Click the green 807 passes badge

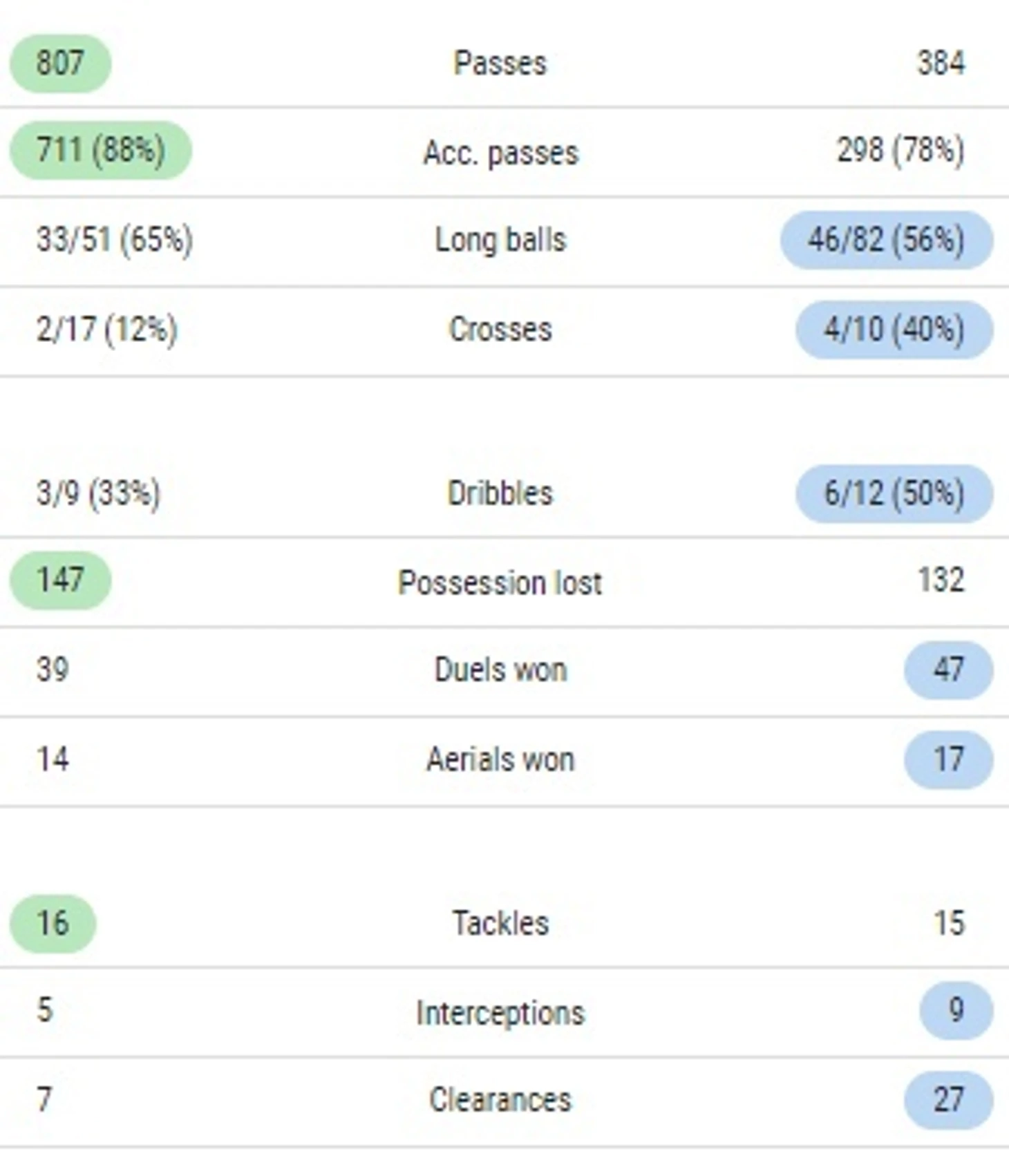click(x=60, y=63)
